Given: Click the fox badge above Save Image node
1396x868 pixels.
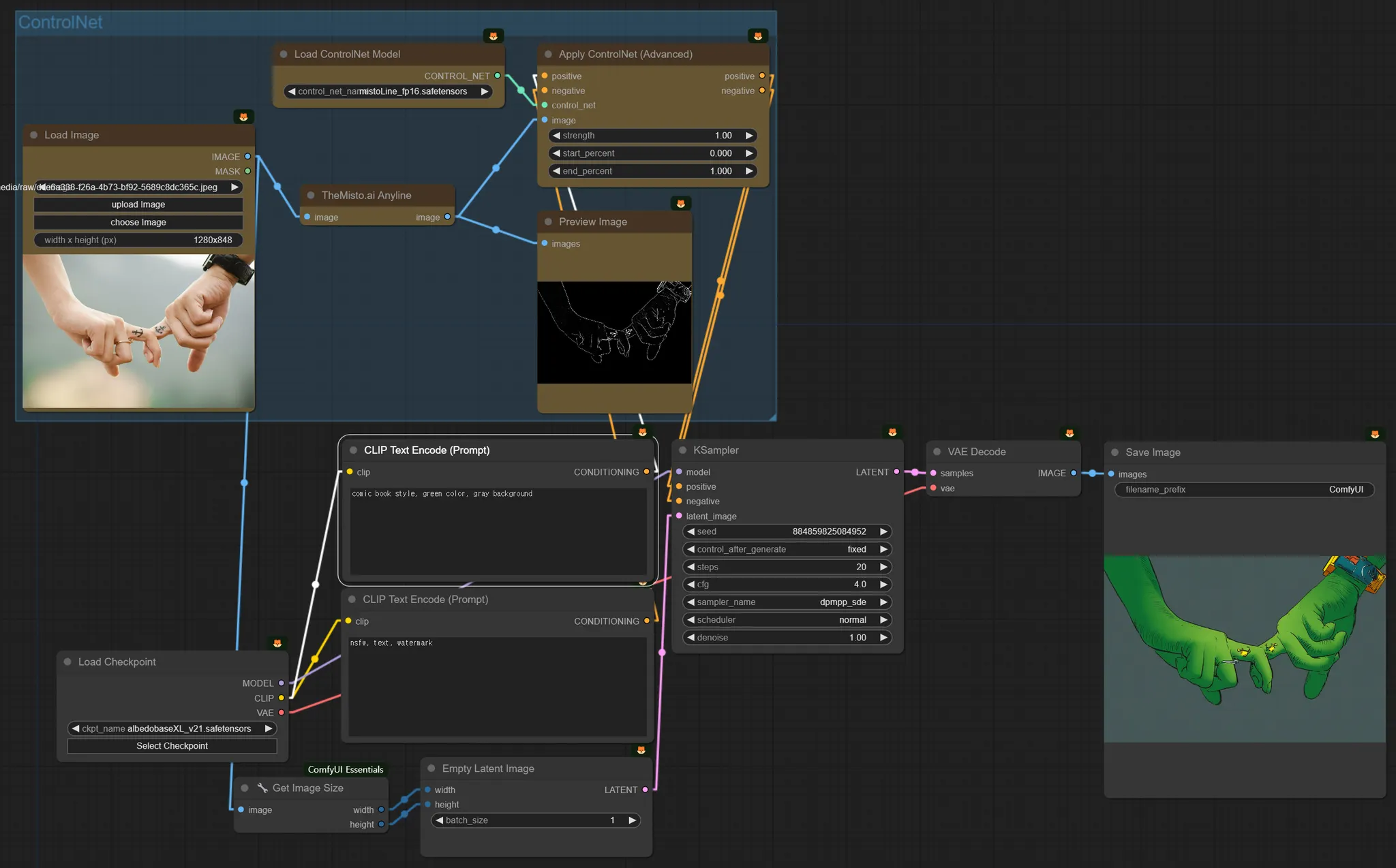Looking at the screenshot, I should [1374, 433].
